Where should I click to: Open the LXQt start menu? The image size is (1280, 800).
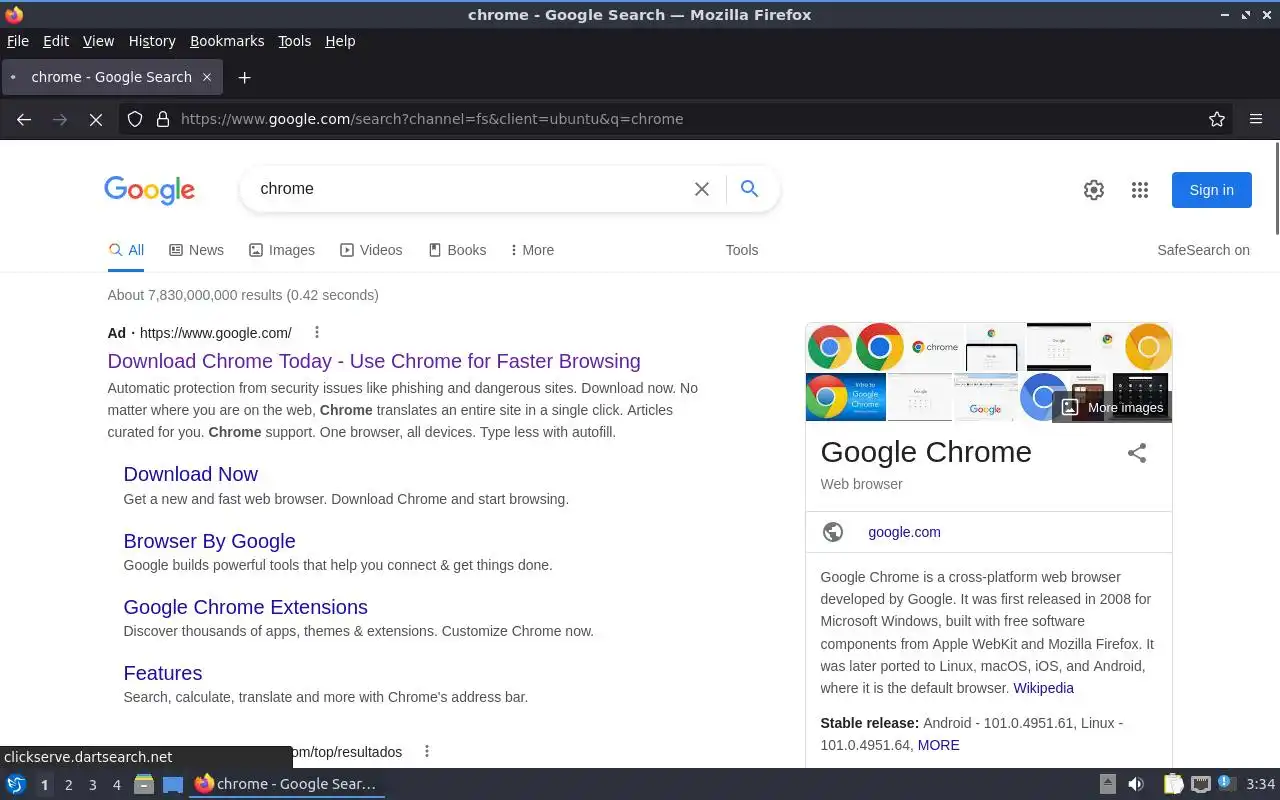(16, 784)
